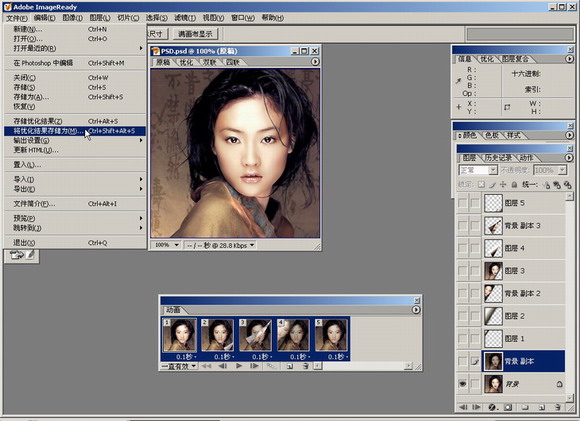Click next frame icon at 图层 panel bottom
The image size is (580, 421).
(477, 407)
